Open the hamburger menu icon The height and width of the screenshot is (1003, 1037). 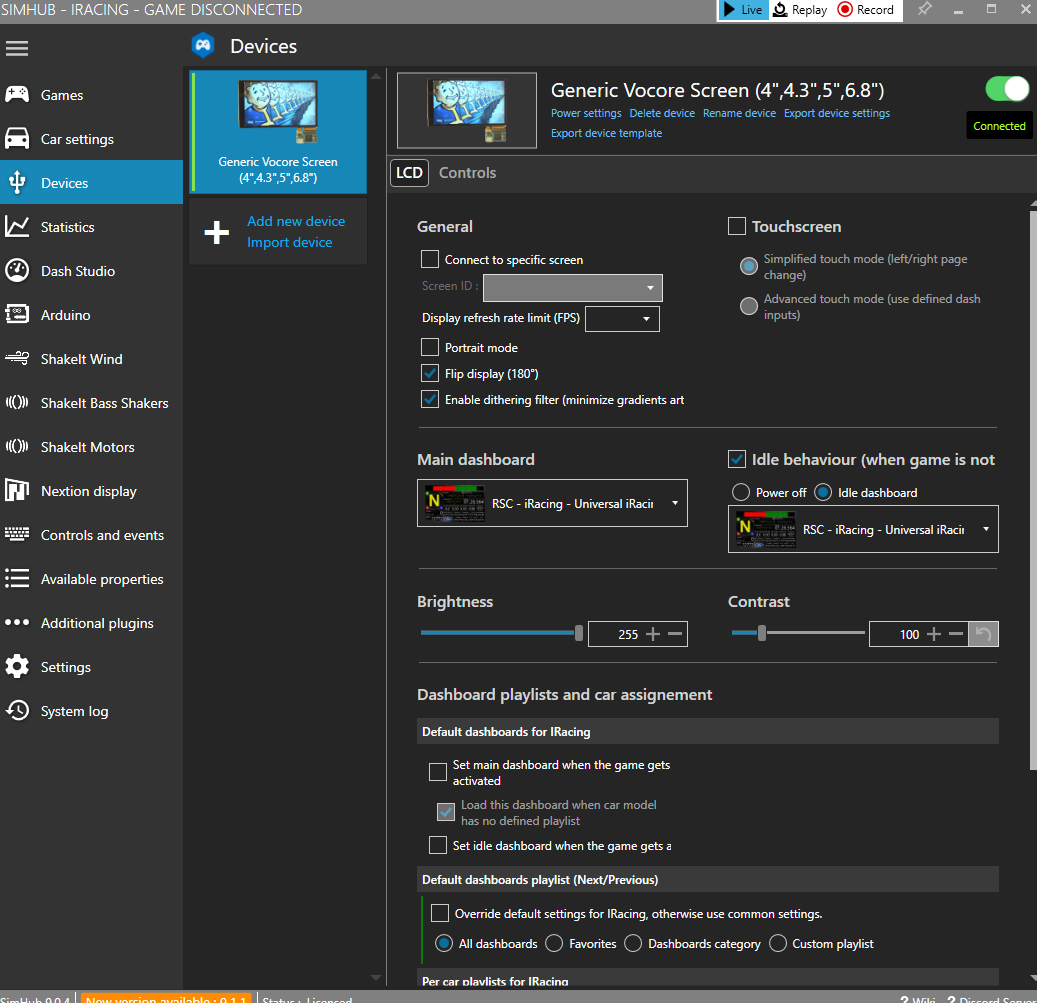tap(17, 48)
